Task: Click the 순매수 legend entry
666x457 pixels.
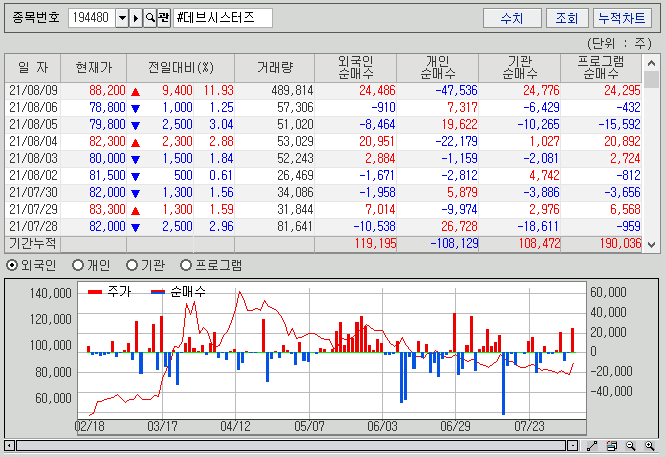Action: 178,292
